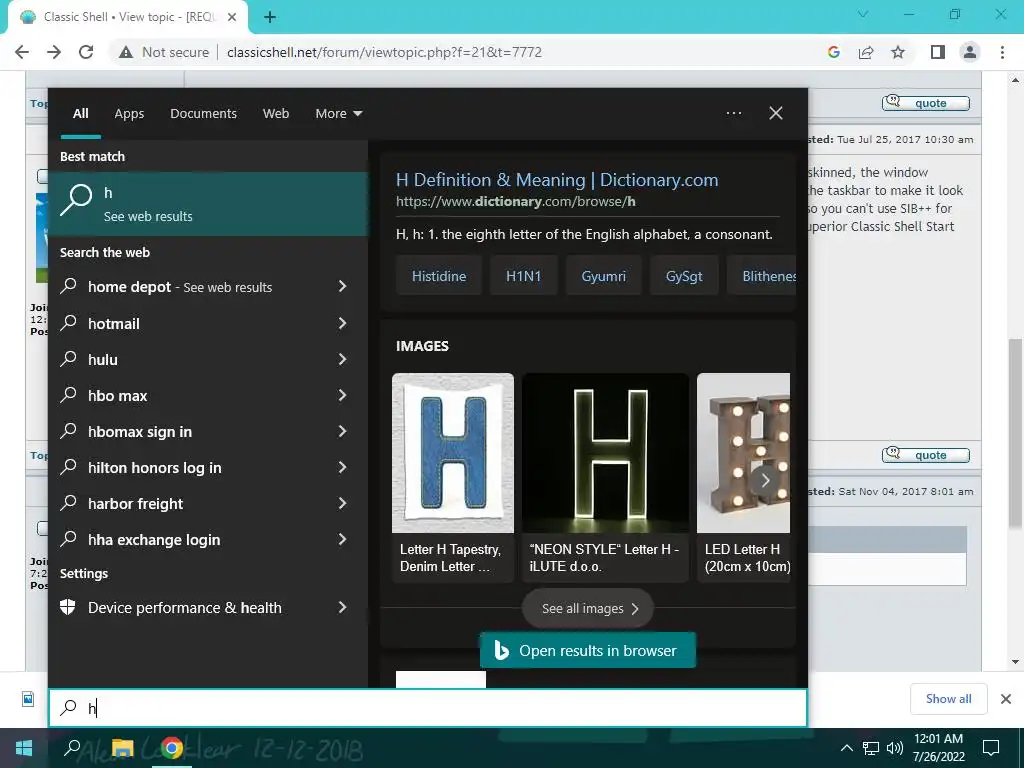Click the Windows Start button
The width and height of the screenshot is (1024, 768).
pos(24,748)
